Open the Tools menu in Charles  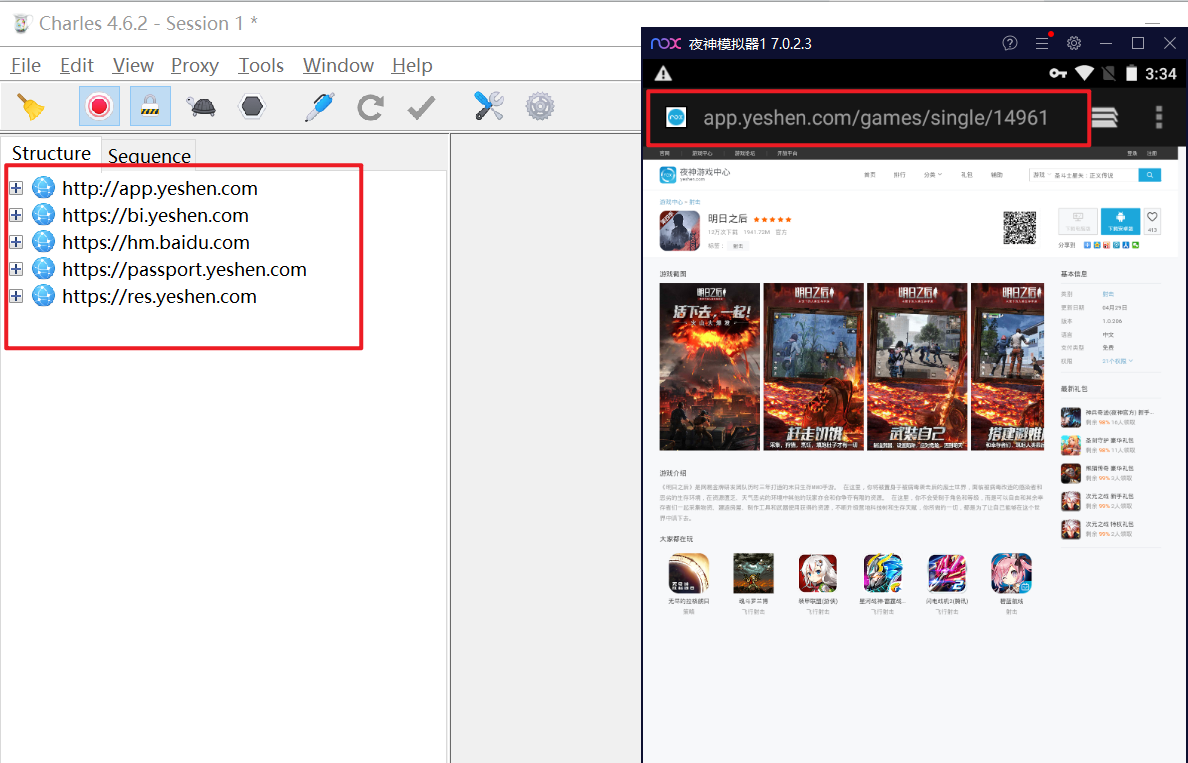click(x=261, y=65)
